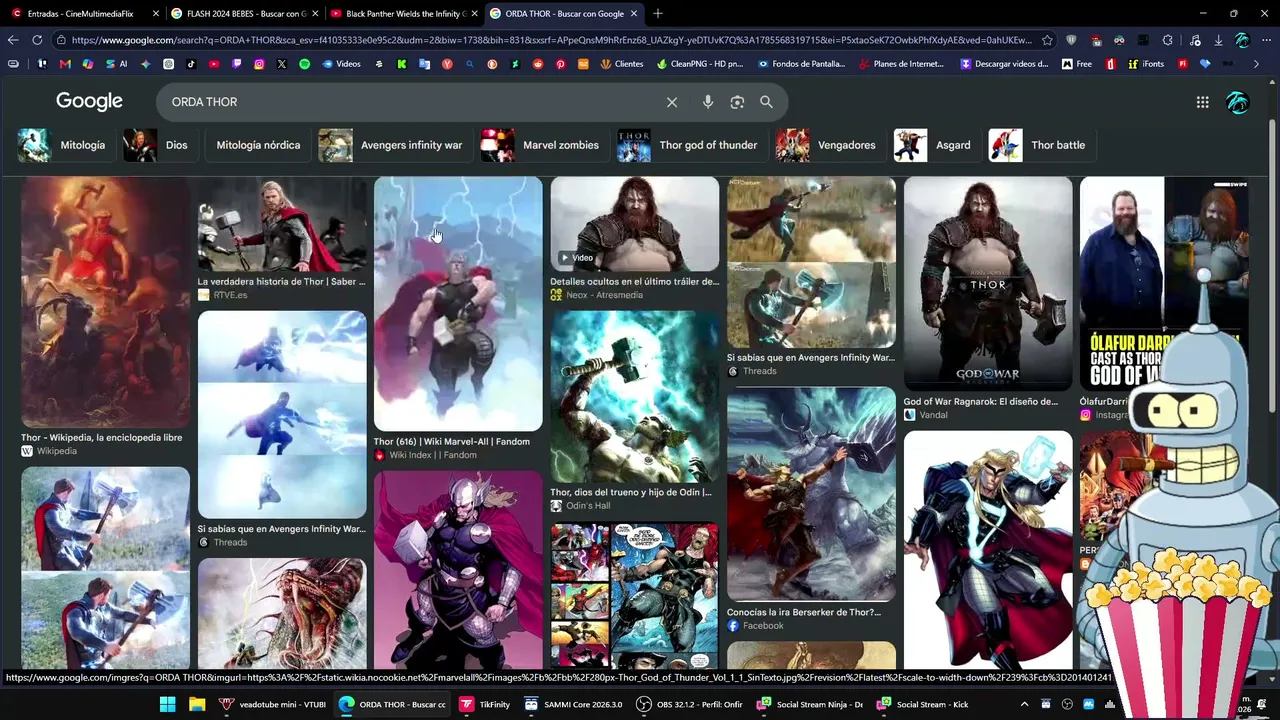1280x720 pixels.
Task: Filter images by Marvel zombies chip
Action: click(543, 145)
